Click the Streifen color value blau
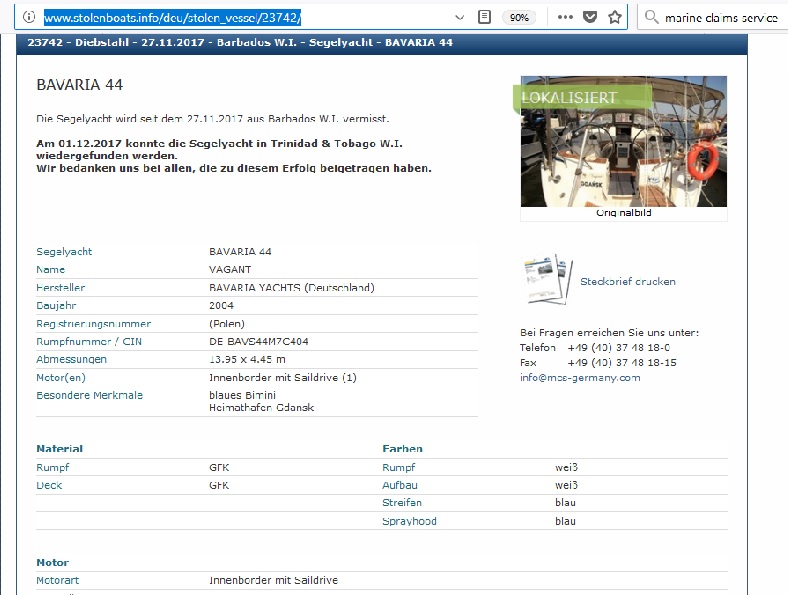The height and width of the screenshot is (595, 788). coord(565,503)
